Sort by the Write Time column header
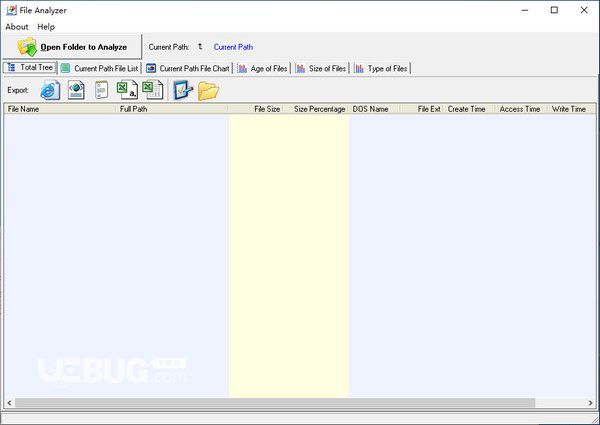The width and height of the screenshot is (600, 425). point(571,109)
